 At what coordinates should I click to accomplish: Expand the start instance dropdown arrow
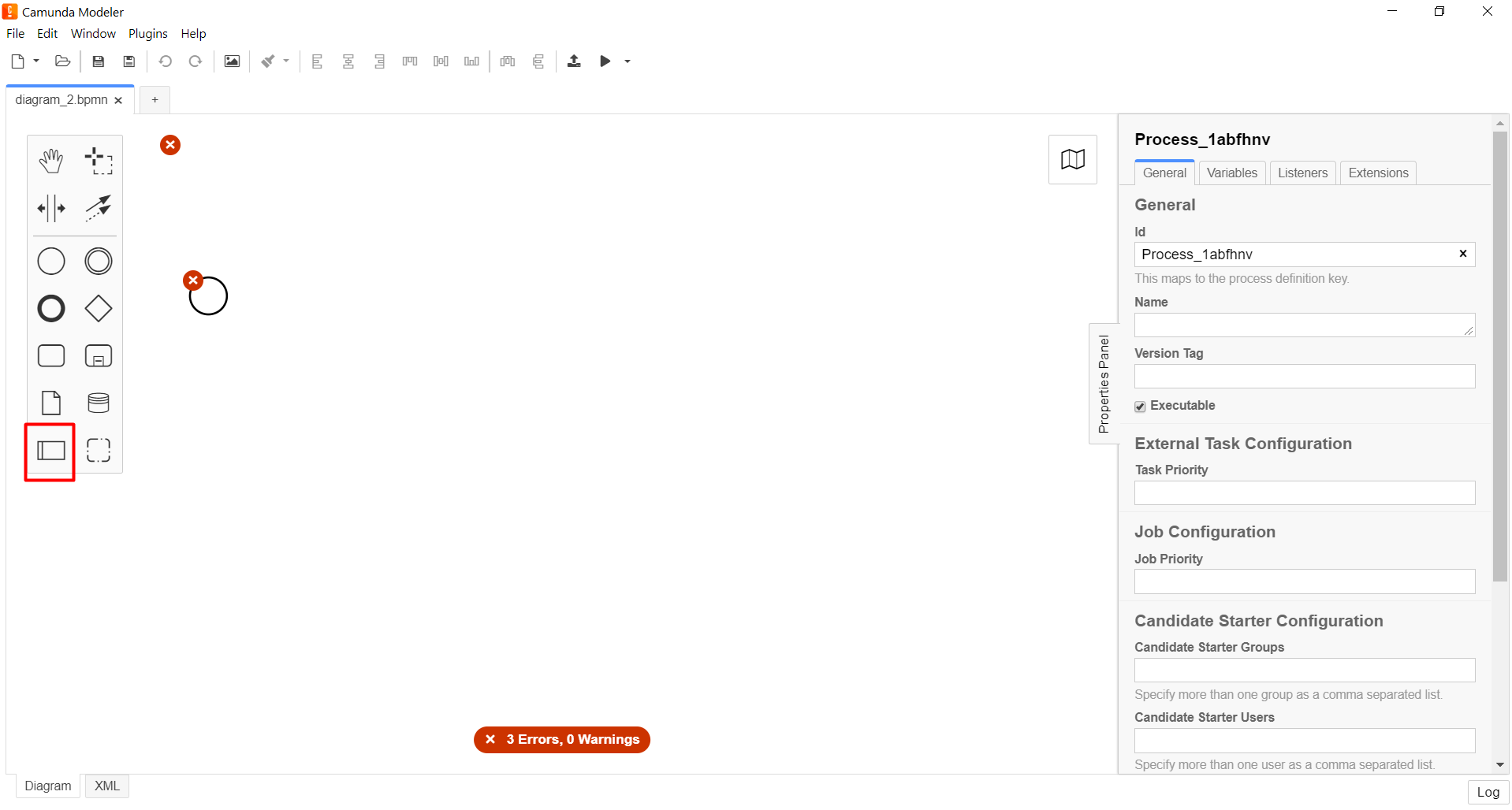[x=628, y=61]
